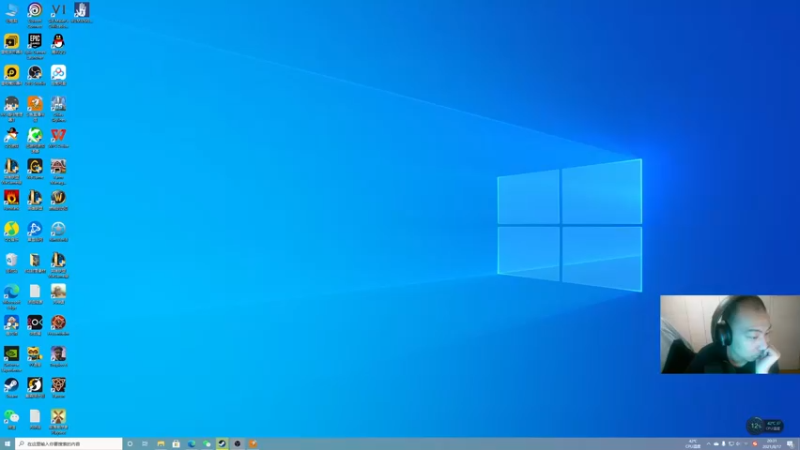The image size is (800, 450).
Task: Open the notification center icon
Action: tap(790, 444)
